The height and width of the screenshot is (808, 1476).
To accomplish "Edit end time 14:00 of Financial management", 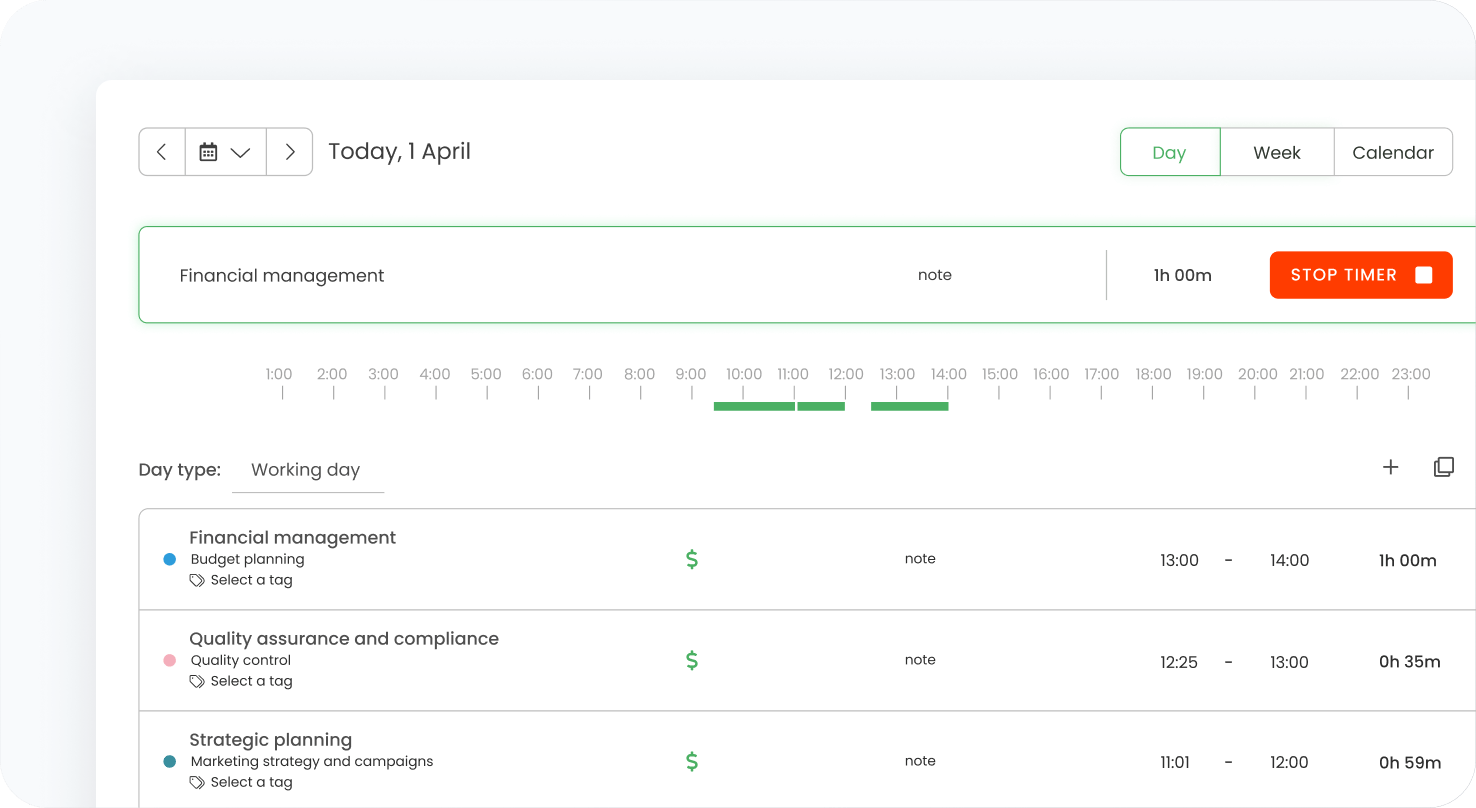I will tap(1289, 561).
